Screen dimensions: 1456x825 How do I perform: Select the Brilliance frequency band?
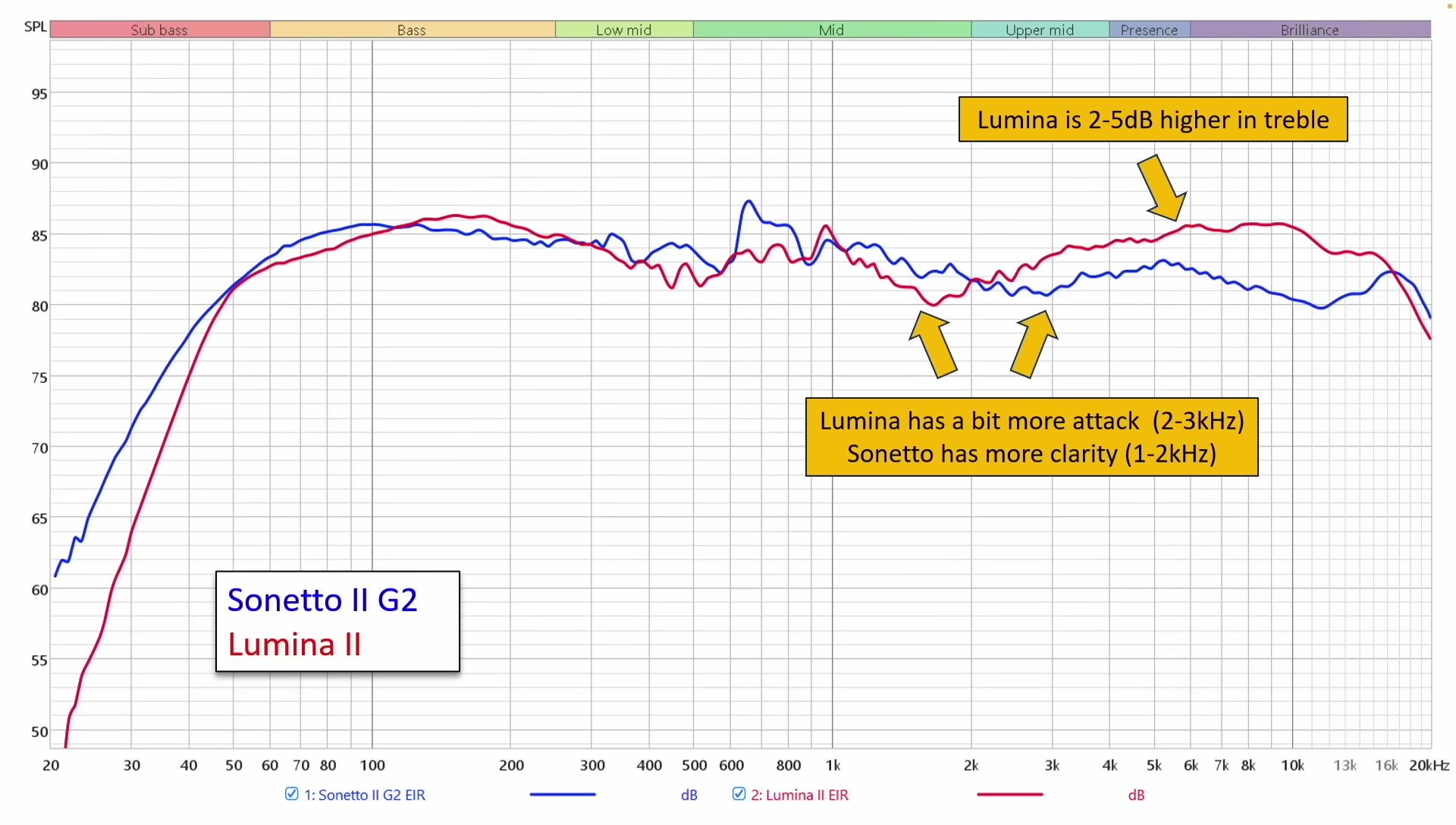[x=1310, y=30]
